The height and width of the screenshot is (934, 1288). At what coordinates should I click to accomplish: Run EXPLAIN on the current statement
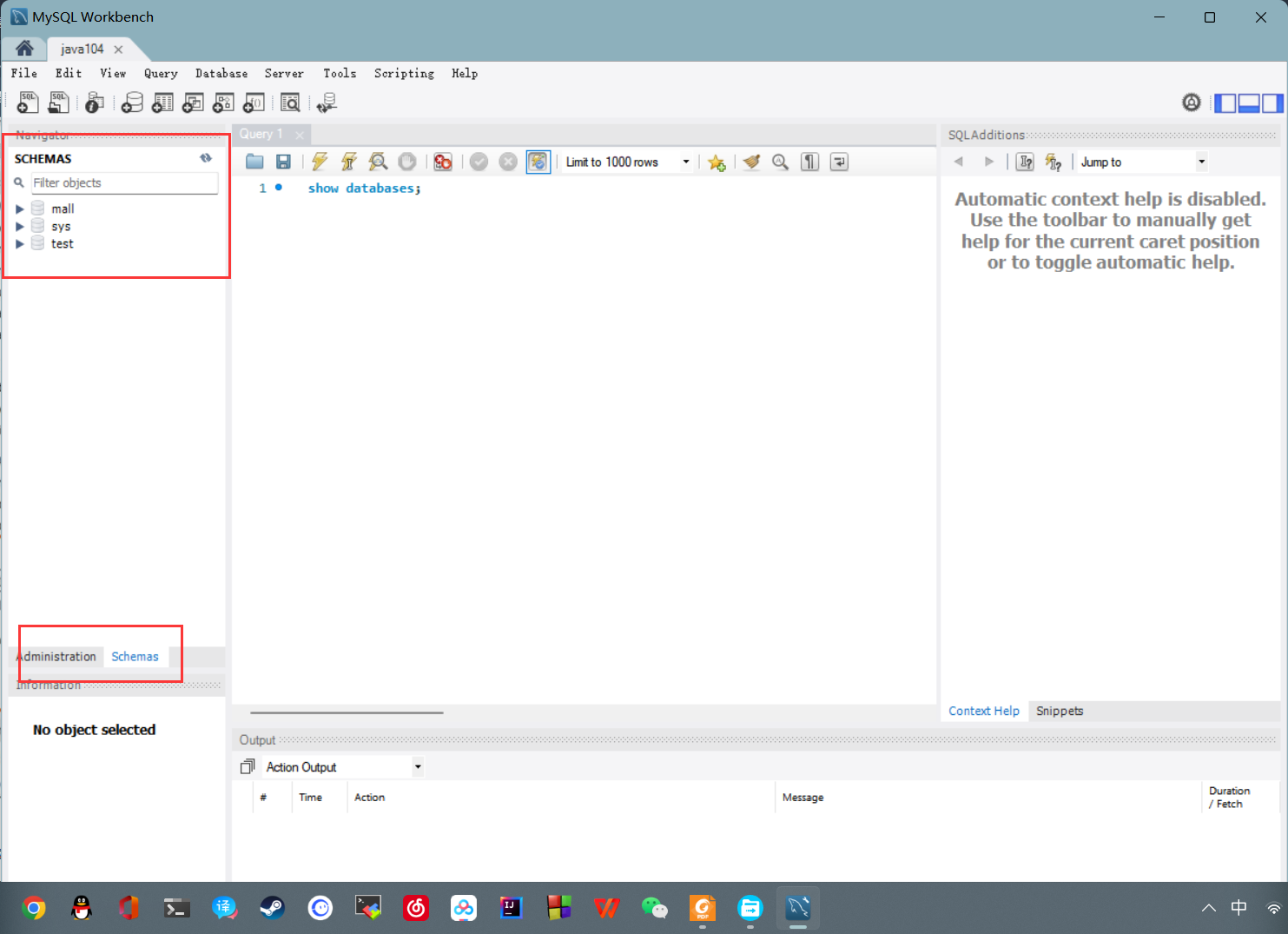click(378, 162)
